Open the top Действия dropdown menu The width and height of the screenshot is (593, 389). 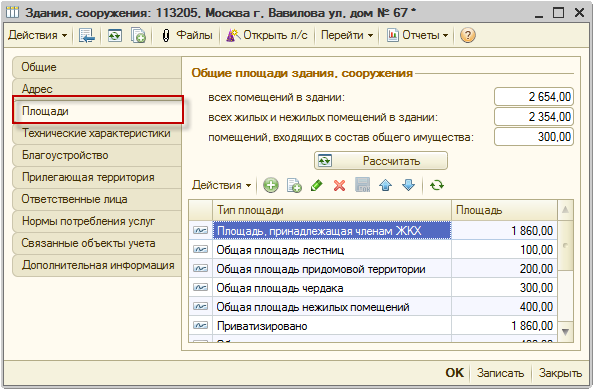(37, 35)
